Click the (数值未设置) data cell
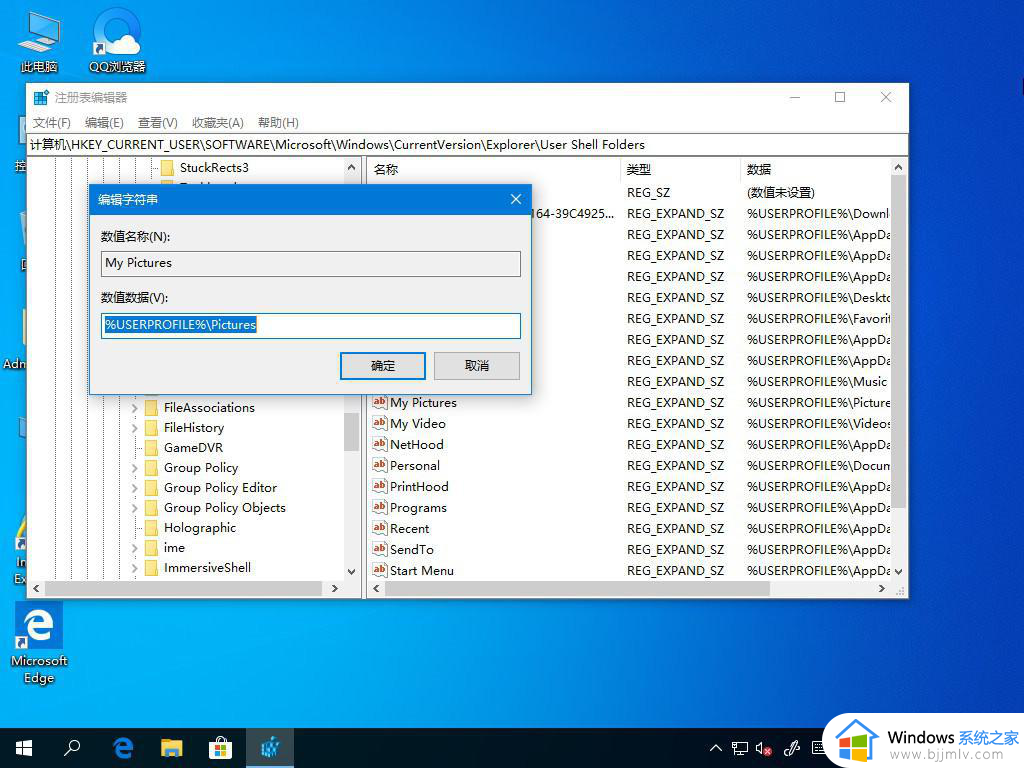The image size is (1024, 768). pyautogui.click(x=780, y=193)
